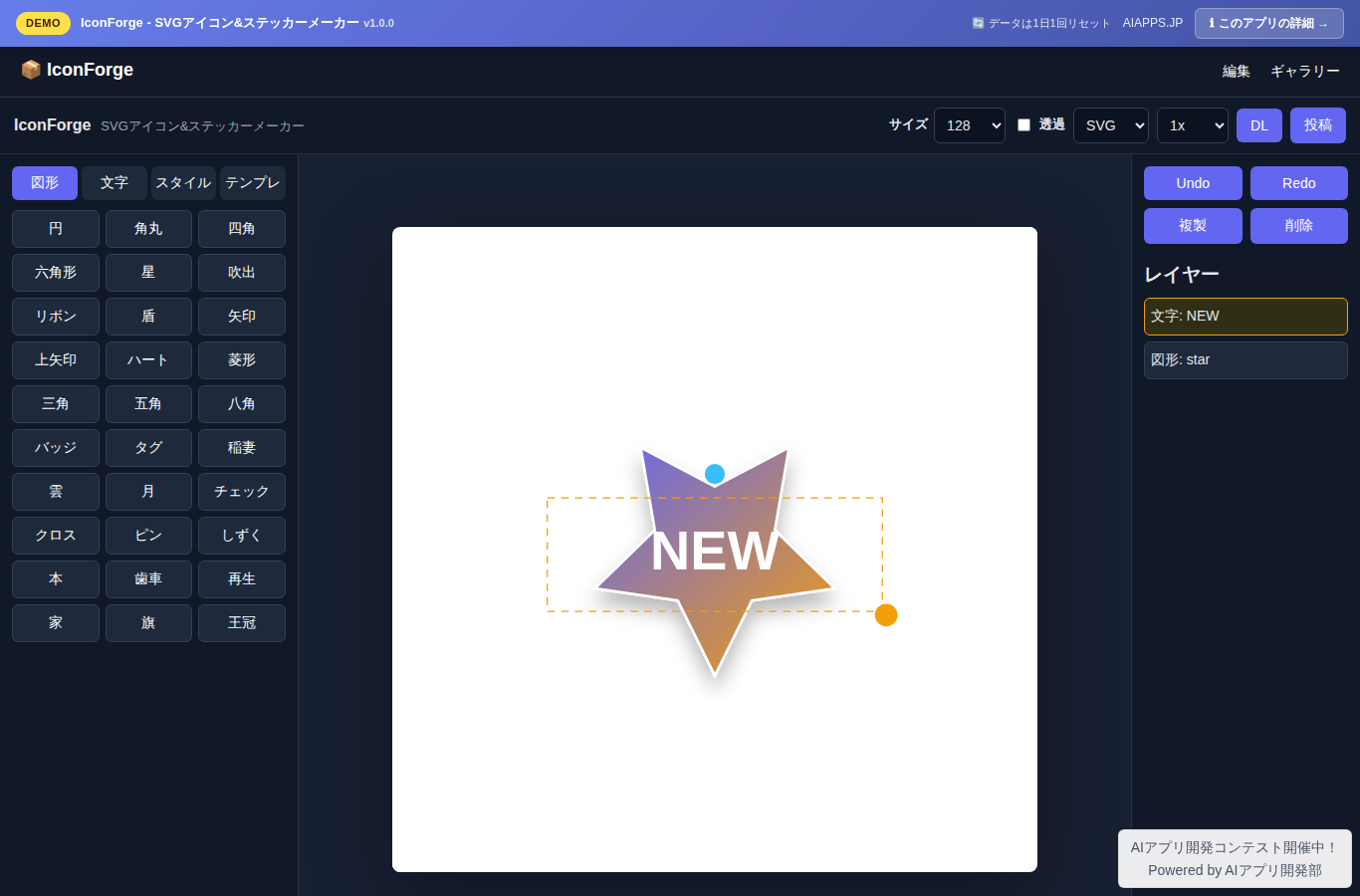Viewport: 1360px width, 896px height.
Task: Insert the 再生 play shape
Action: click(x=242, y=579)
